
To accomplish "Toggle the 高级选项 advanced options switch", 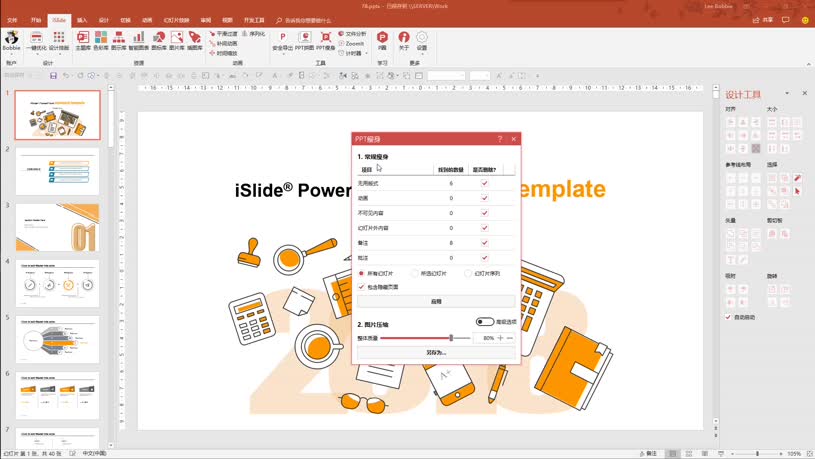I will point(484,322).
